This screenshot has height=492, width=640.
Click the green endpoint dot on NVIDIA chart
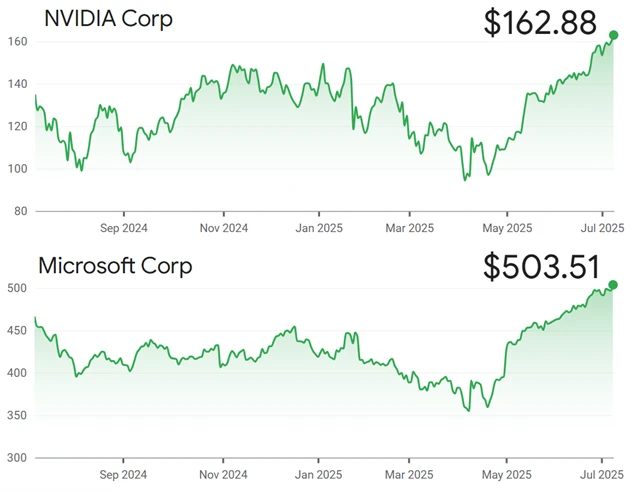(613, 36)
